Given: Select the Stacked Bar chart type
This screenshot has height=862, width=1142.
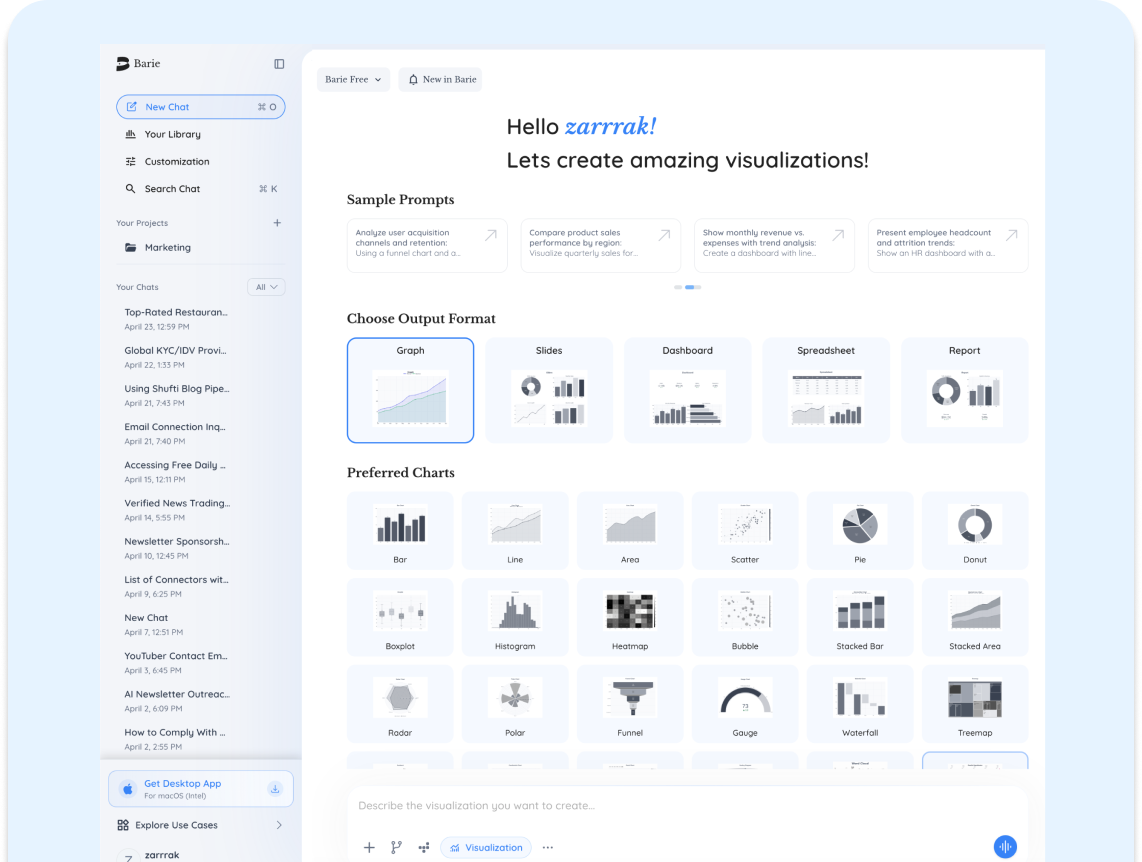Looking at the screenshot, I should (860, 617).
